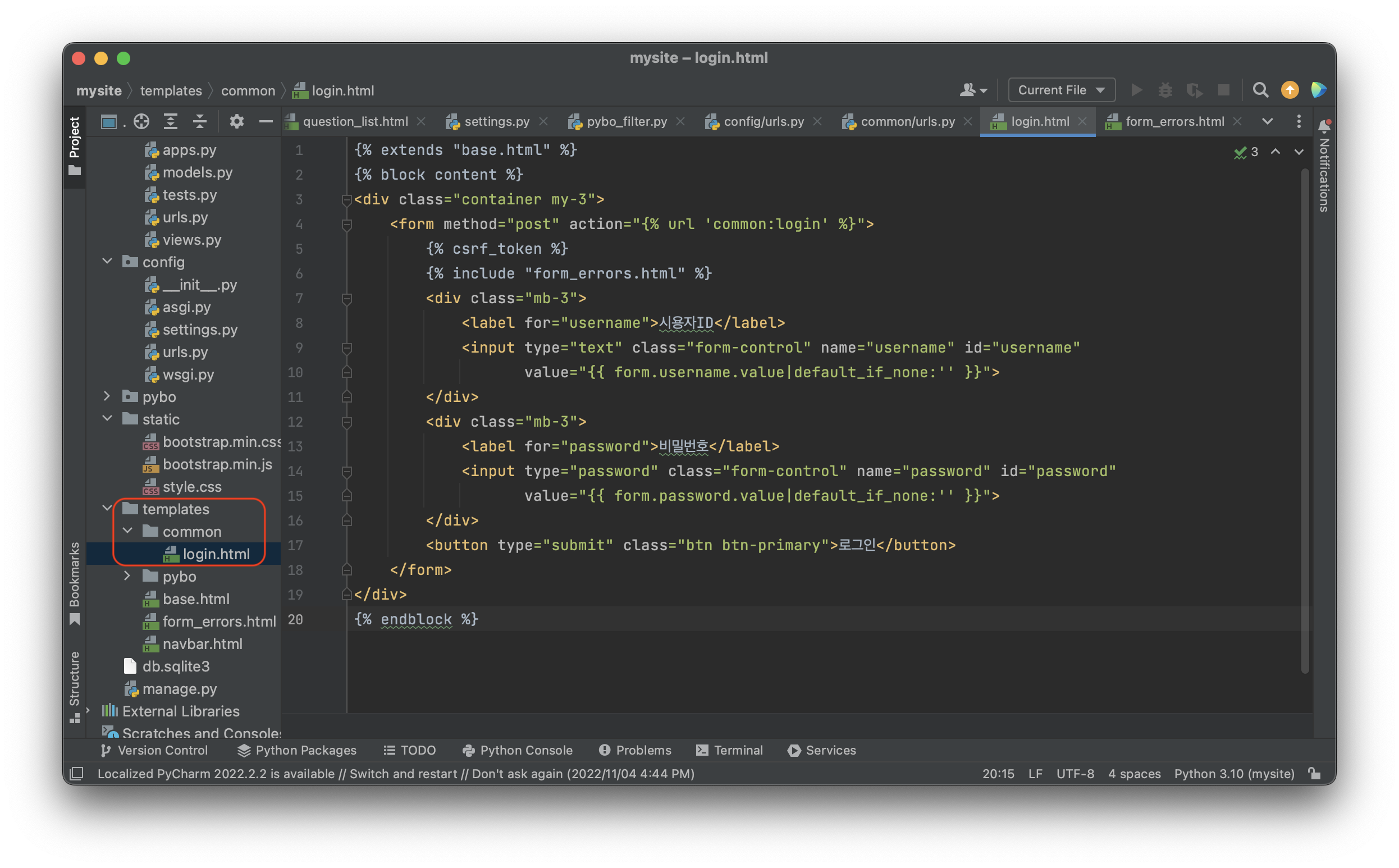Click the Select Opened File crosshair icon

(x=141, y=121)
